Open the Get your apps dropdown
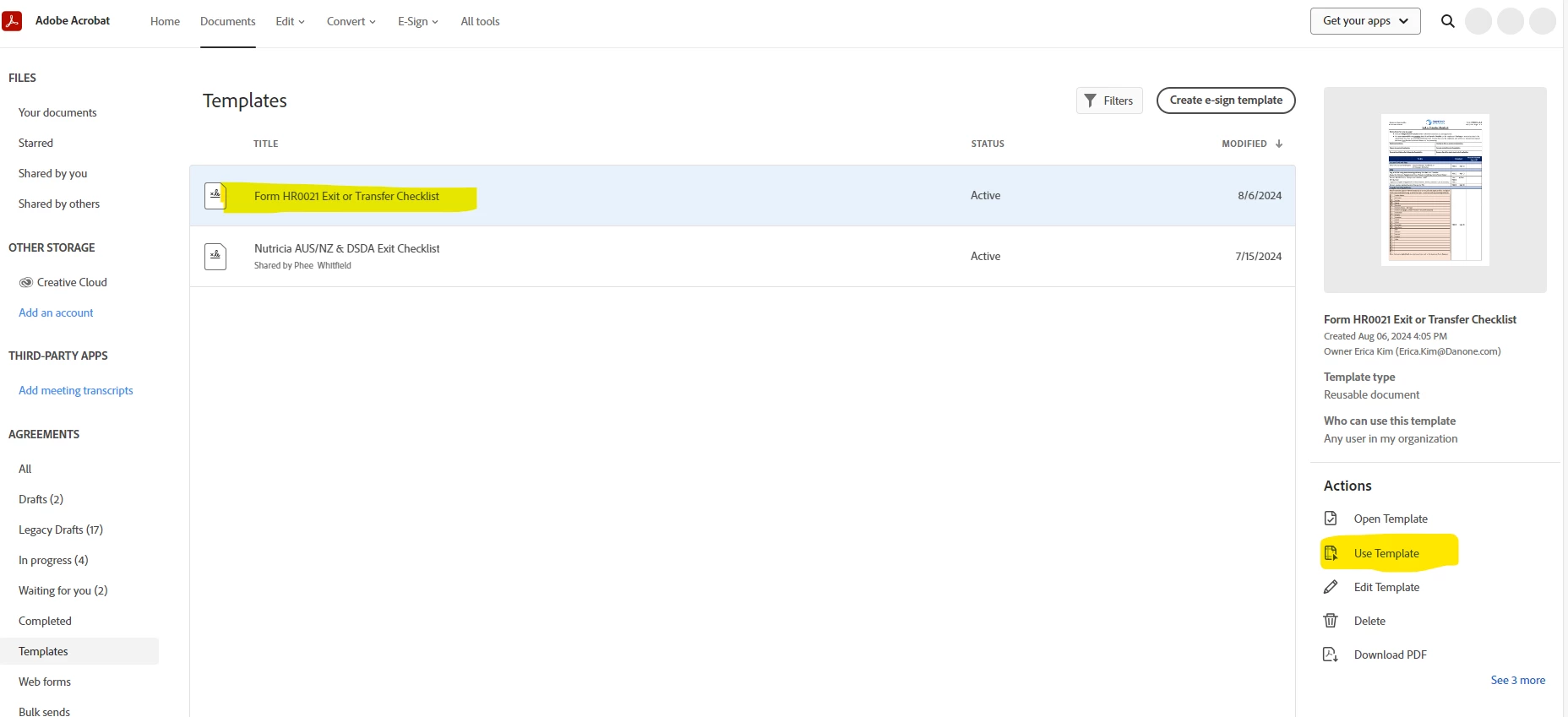 (1365, 21)
